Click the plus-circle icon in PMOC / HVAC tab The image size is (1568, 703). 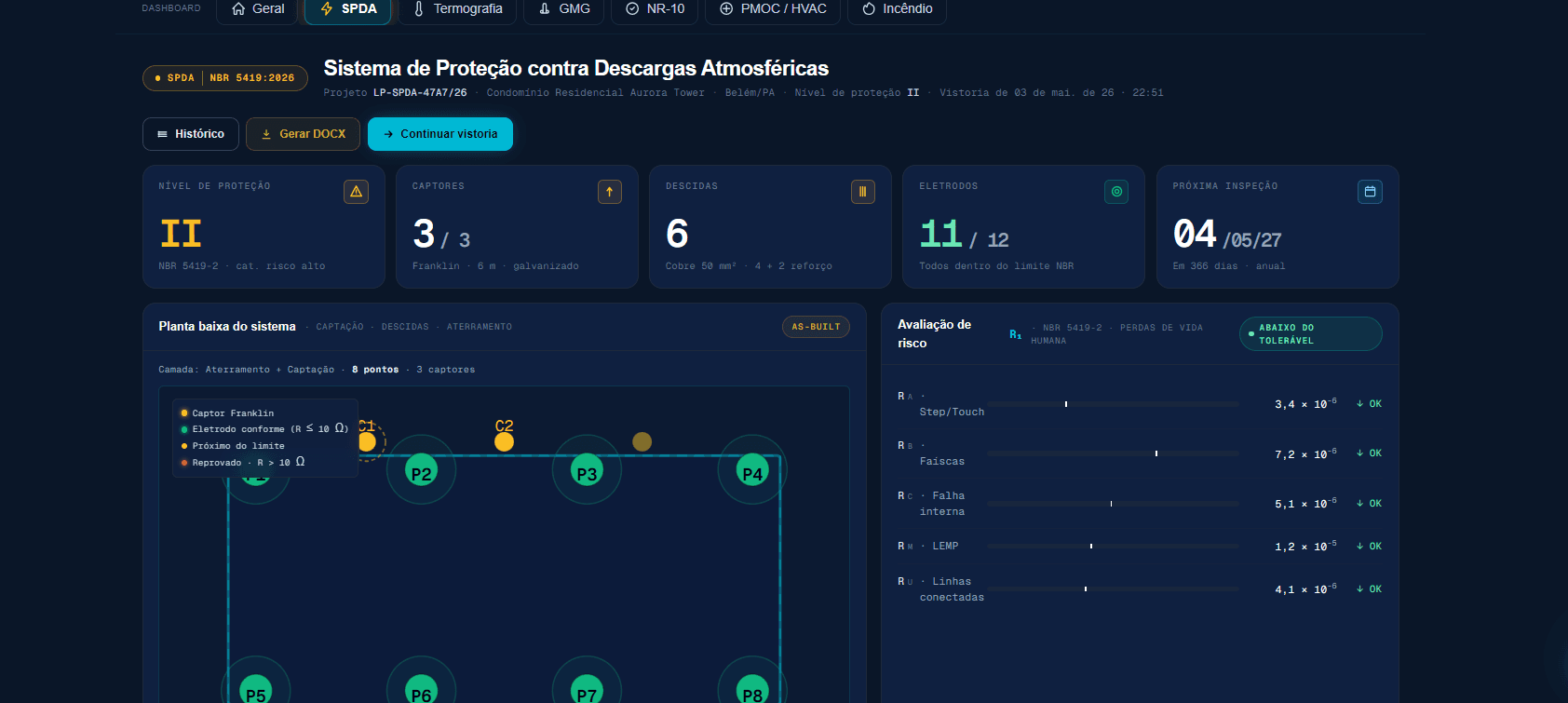click(726, 8)
